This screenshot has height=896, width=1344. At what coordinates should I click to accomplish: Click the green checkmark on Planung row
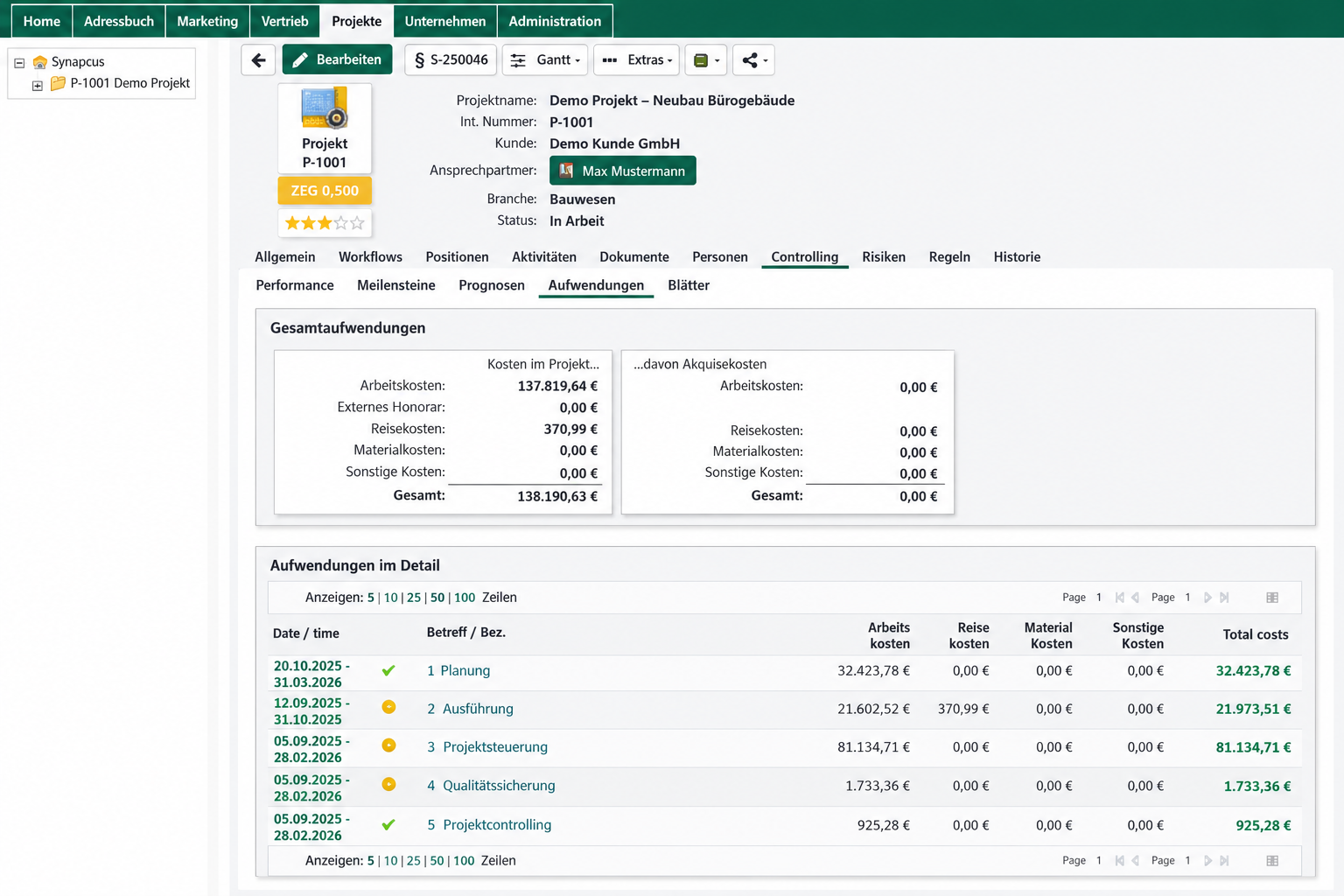coord(388,670)
